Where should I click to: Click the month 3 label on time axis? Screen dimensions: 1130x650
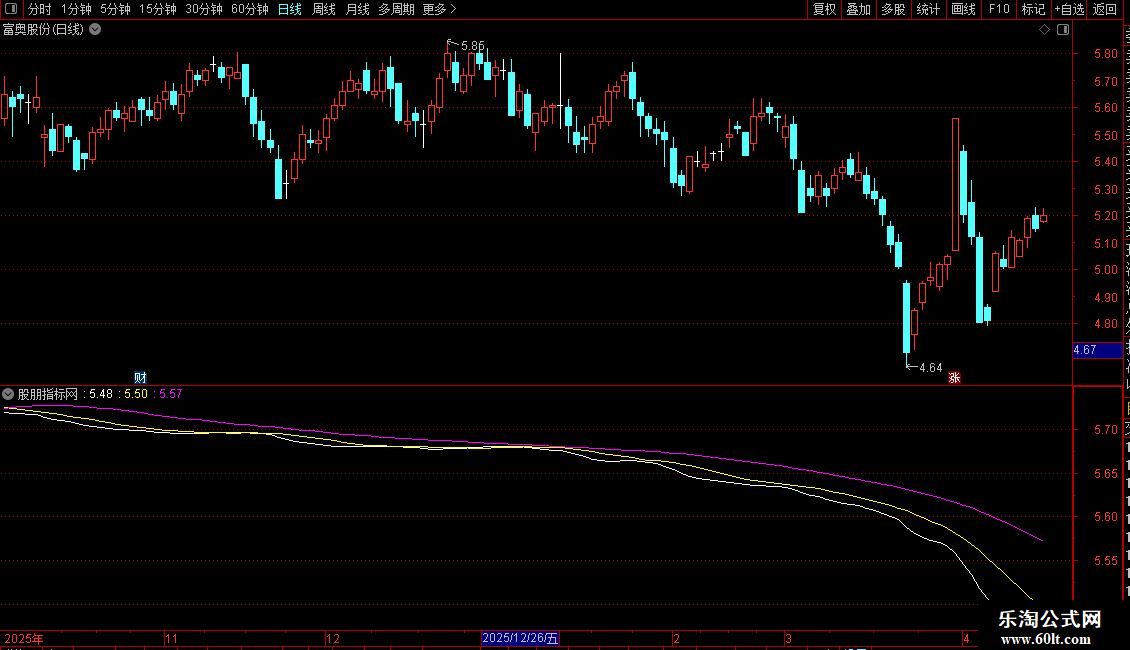point(788,638)
